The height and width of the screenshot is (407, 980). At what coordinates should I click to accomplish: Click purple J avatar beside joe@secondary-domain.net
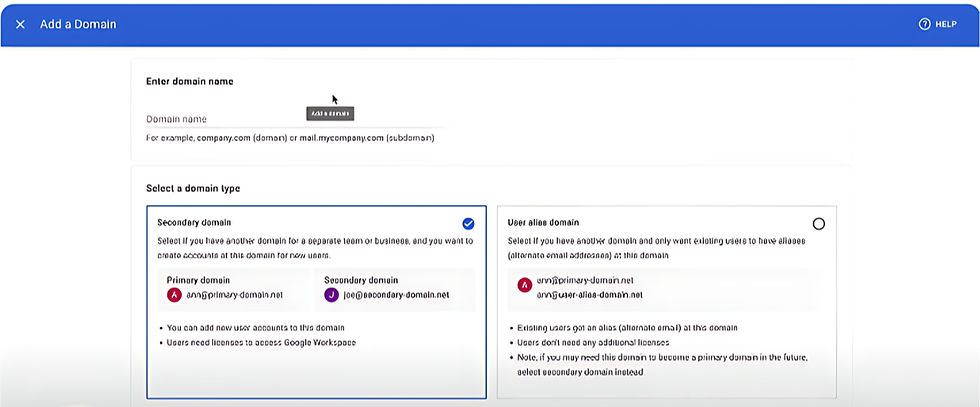pos(329,294)
